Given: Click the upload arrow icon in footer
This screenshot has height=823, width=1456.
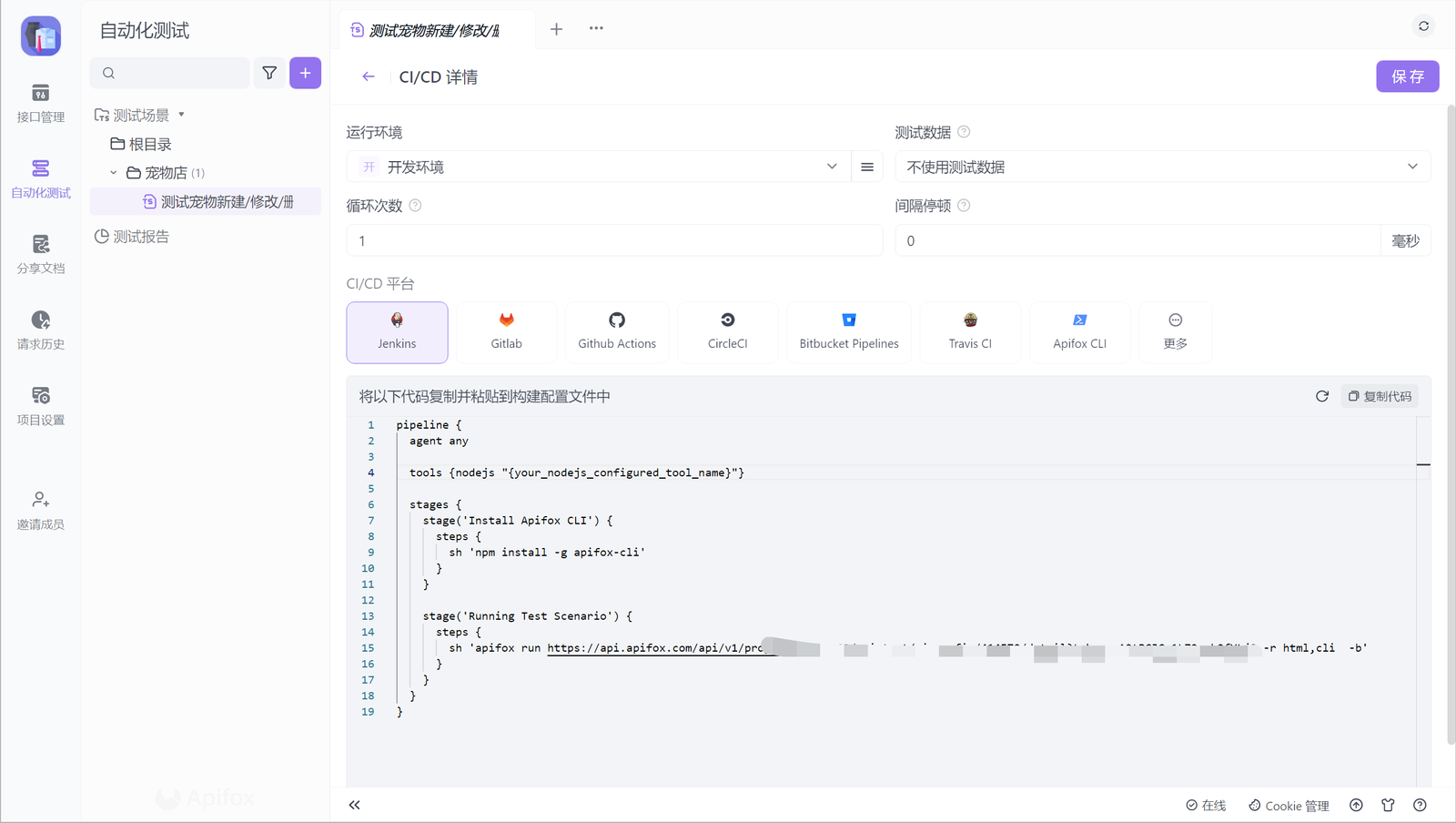Looking at the screenshot, I should pyautogui.click(x=1356, y=805).
